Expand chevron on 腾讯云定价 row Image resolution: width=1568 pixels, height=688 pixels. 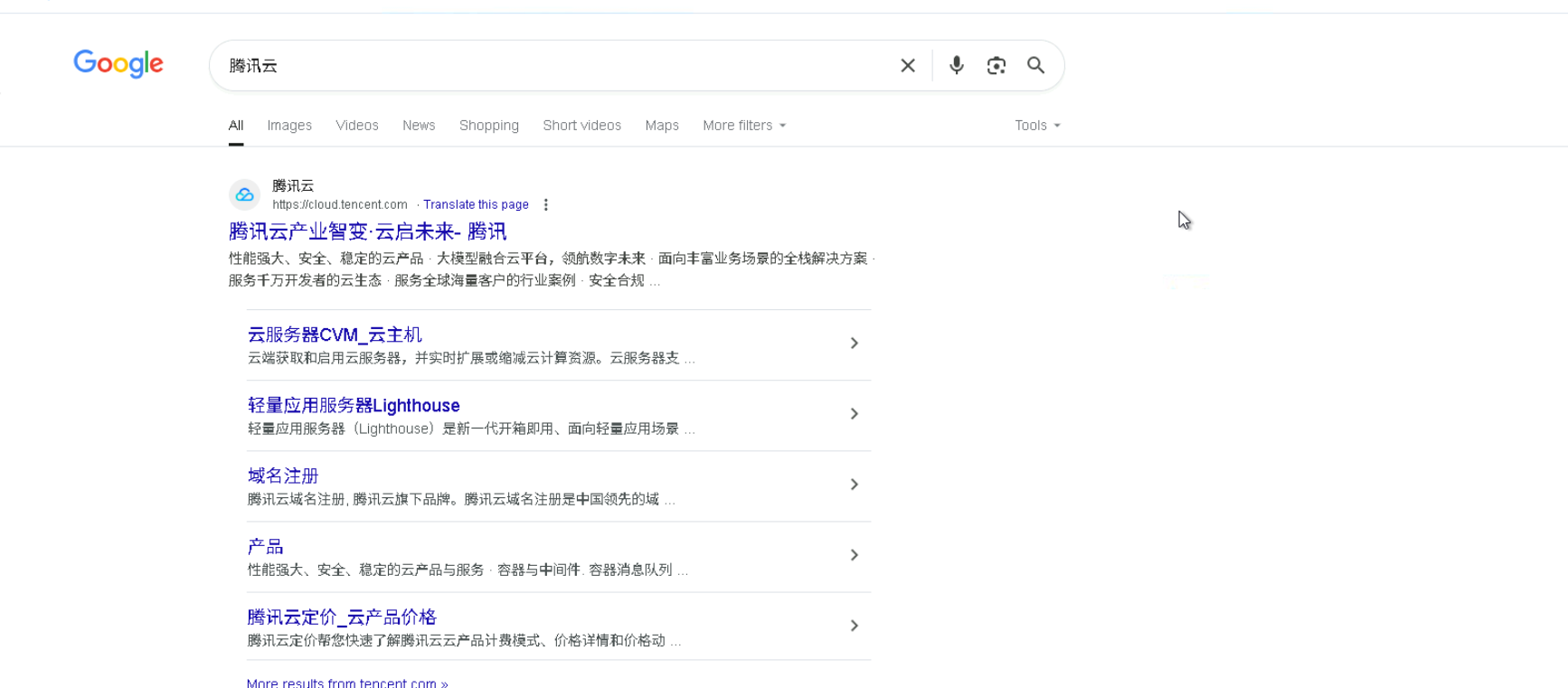[x=855, y=625]
